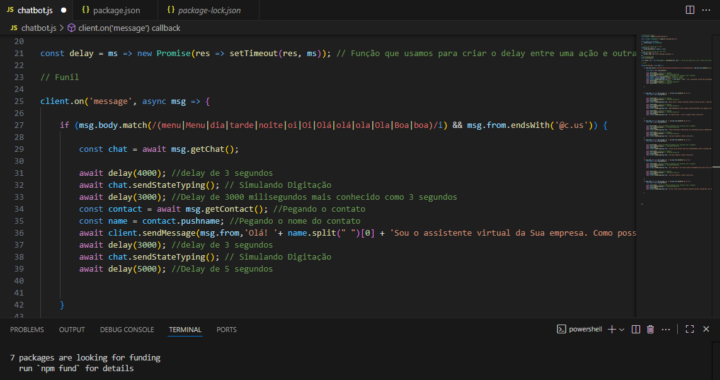Kill terminal with trash icon
The image size is (720, 380).
click(650, 329)
